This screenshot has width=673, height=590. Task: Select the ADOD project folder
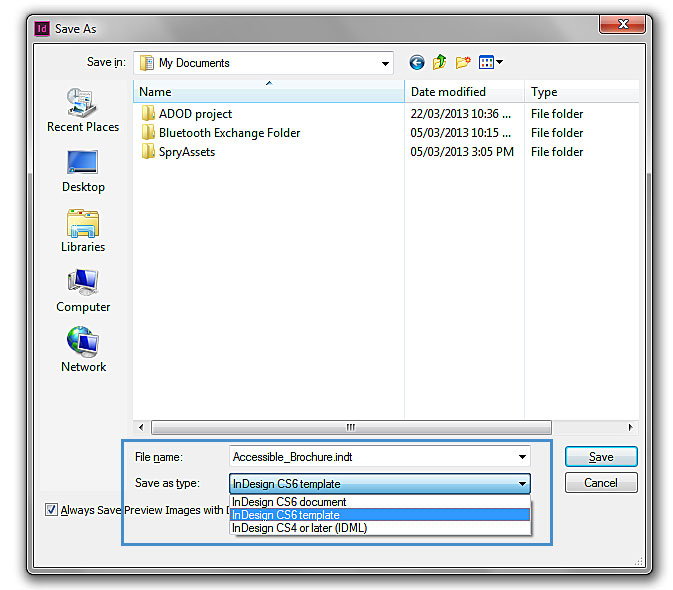pos(195,114)
